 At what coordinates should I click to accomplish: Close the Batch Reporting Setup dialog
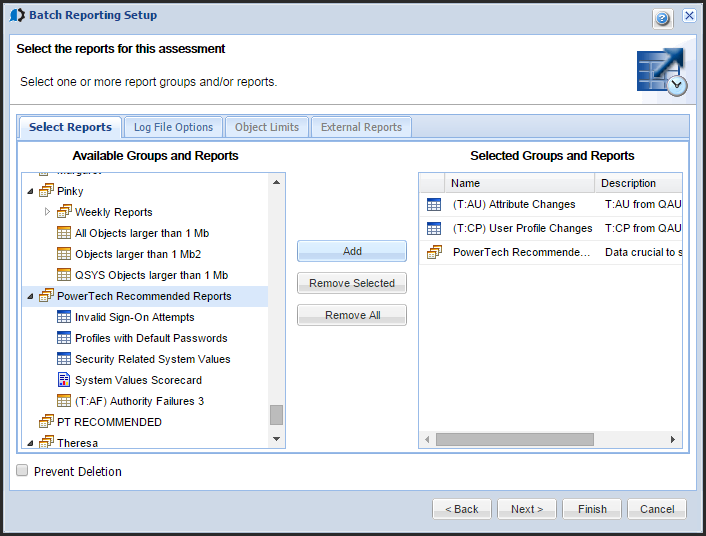[x=689, y=16]
